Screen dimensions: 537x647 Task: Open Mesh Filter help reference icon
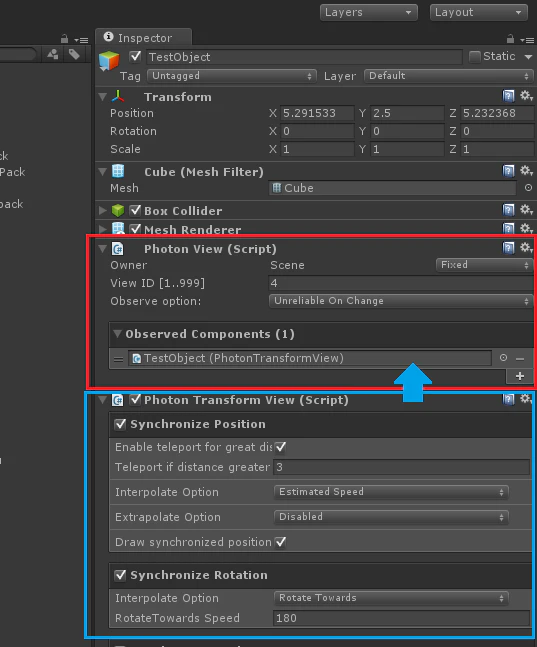pyautogui.click(x=508, y=171)
